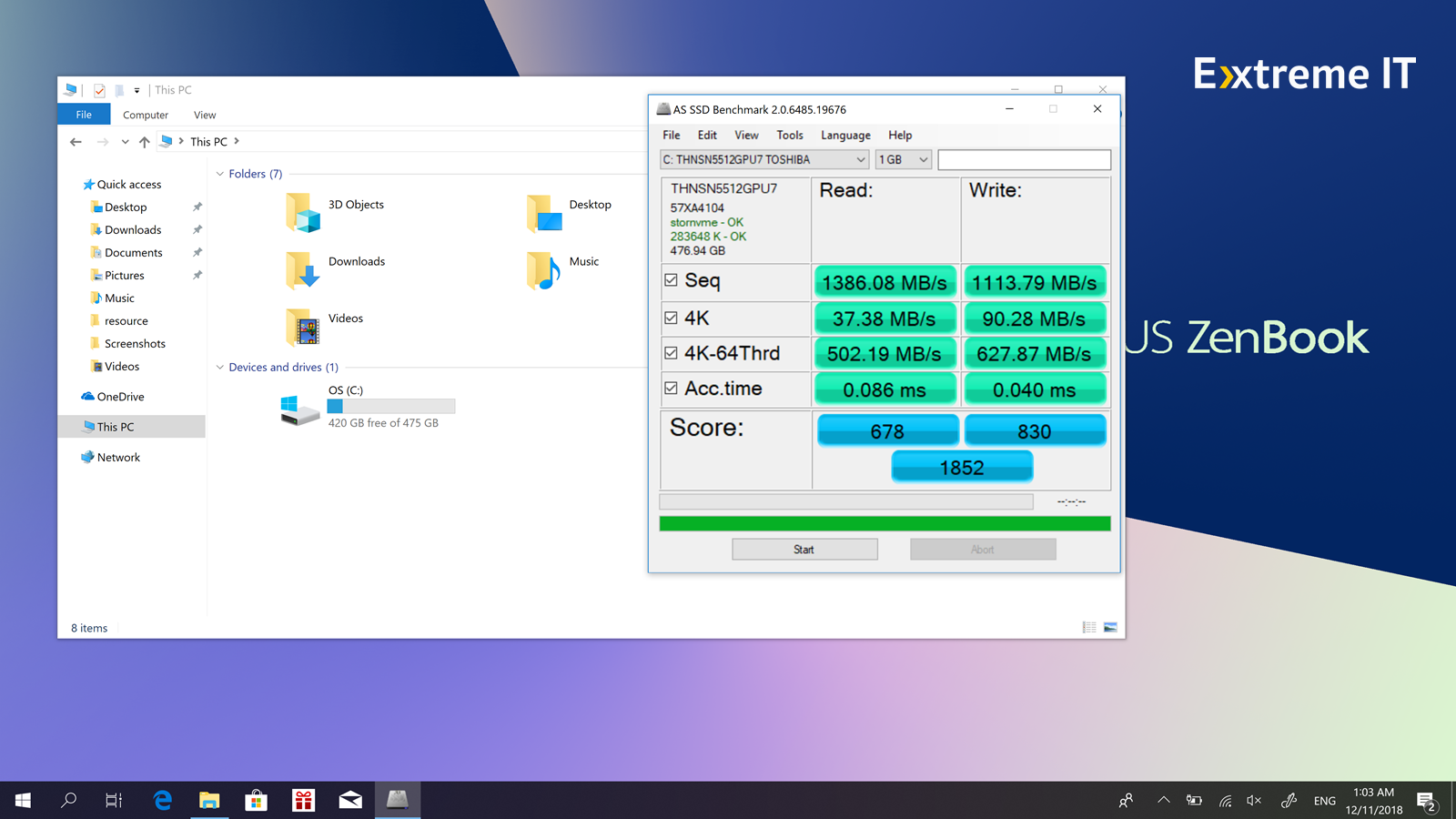Collapse the Folders (7) group
The image size is (1456, 819).
coord(219,174)
